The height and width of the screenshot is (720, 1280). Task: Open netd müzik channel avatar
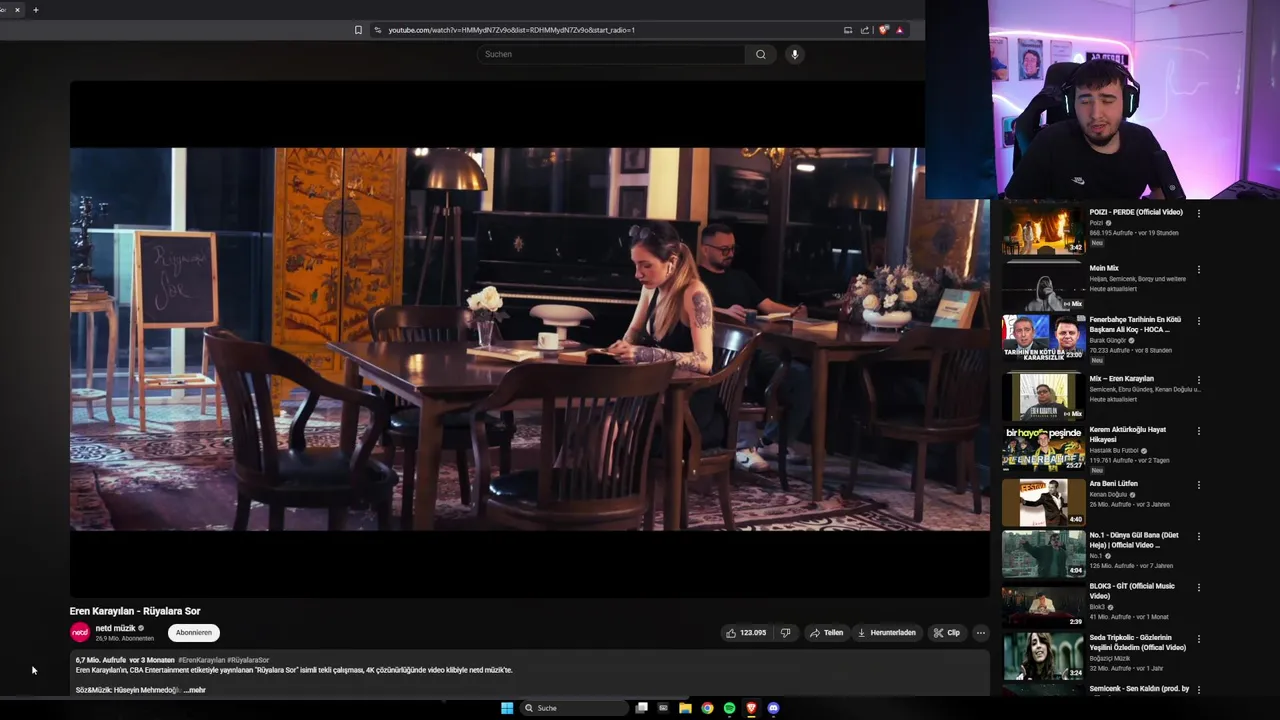coord(80,632)
